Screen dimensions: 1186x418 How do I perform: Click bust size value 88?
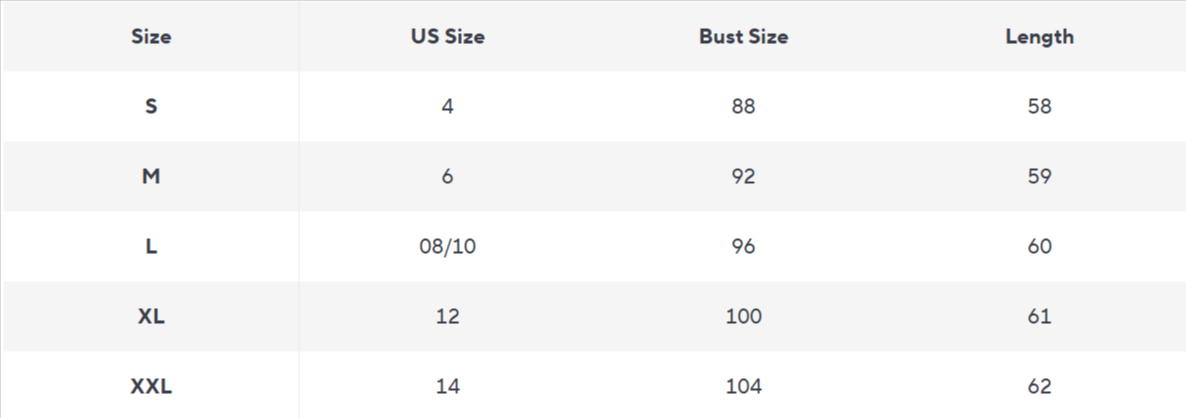[x=743, y=106]
